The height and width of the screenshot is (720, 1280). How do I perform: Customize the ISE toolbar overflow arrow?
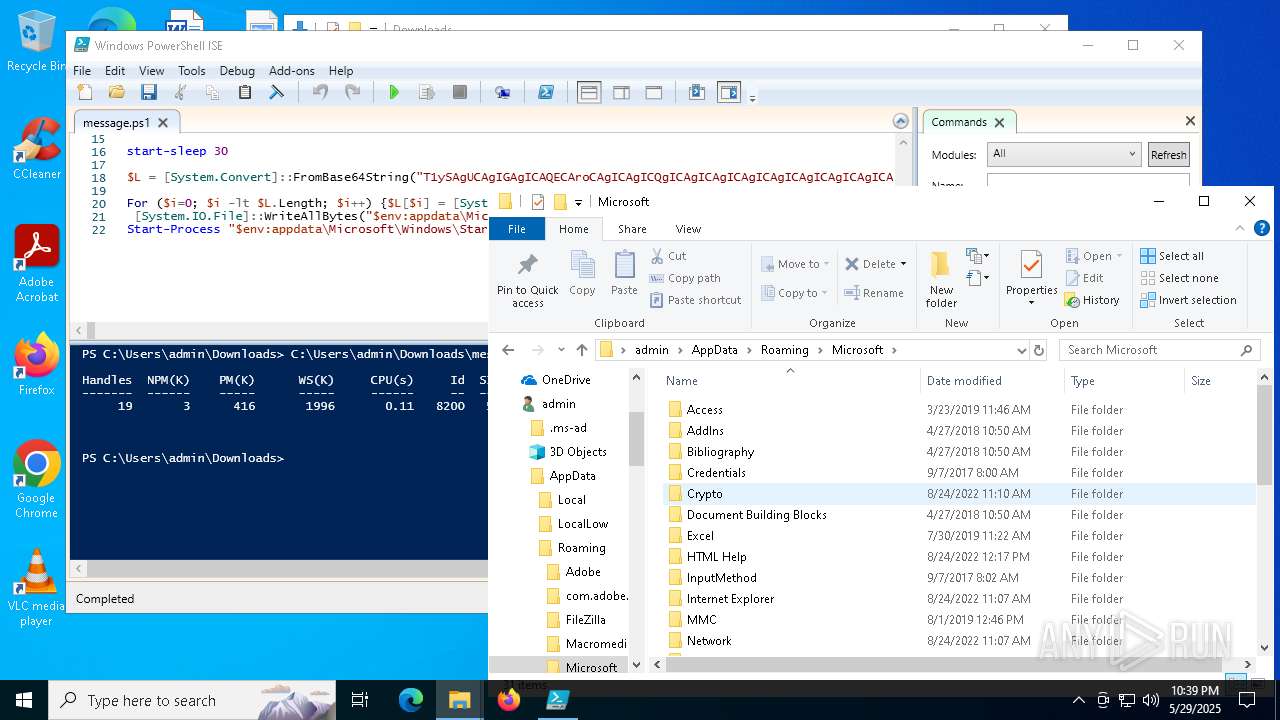pyautogui.click(x=752, y=97)
